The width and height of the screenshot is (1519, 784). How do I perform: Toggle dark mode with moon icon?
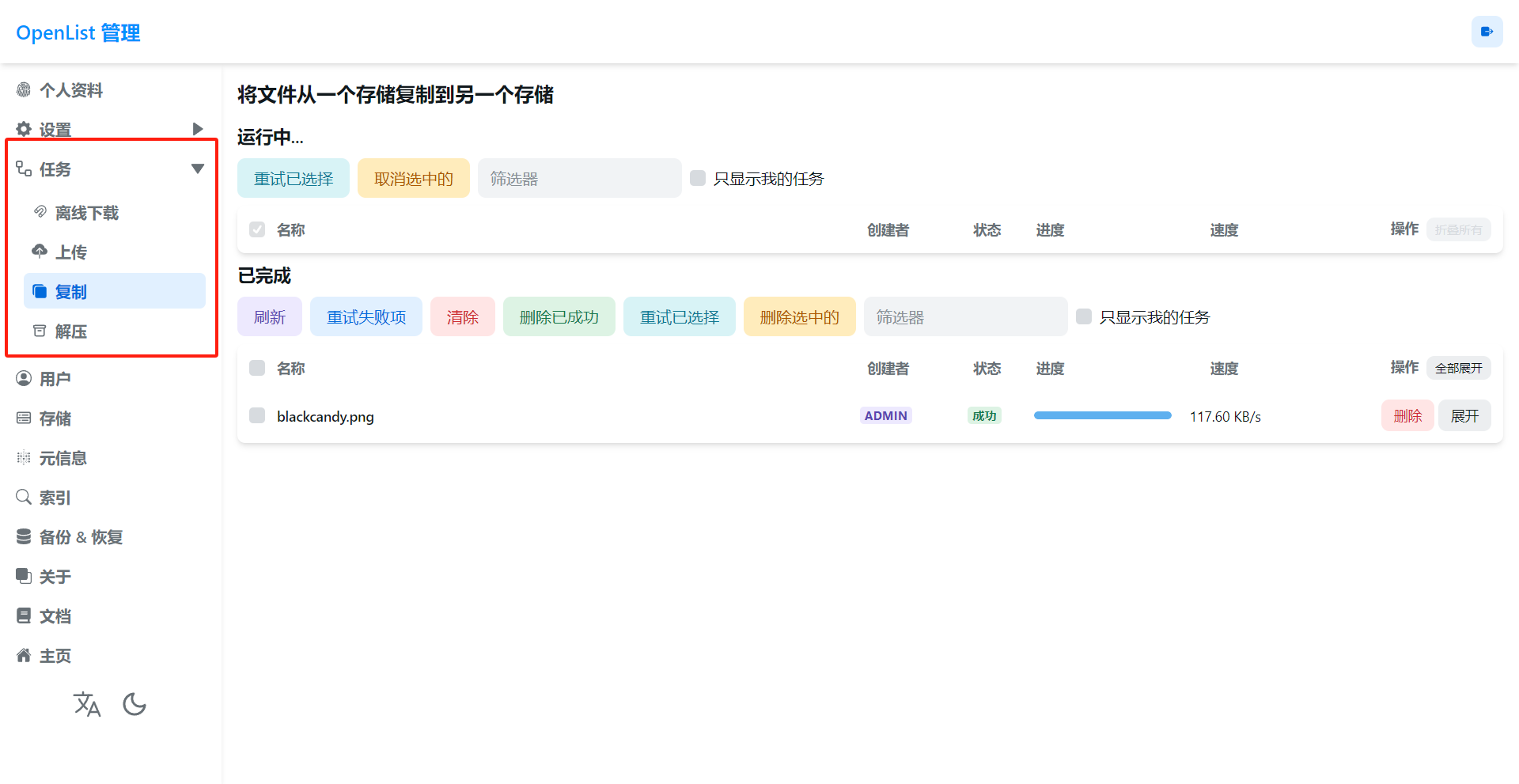point(134,704)
